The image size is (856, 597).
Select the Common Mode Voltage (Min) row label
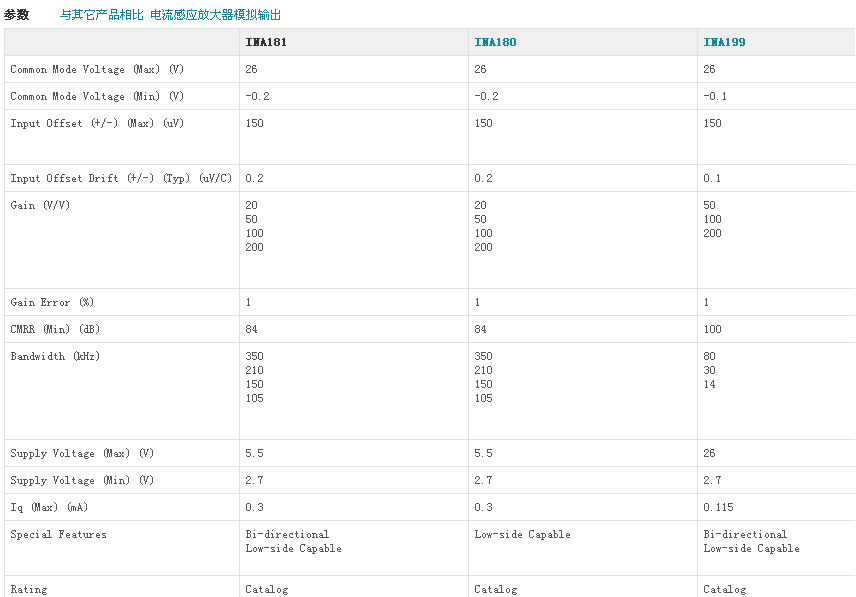(97, 96)
